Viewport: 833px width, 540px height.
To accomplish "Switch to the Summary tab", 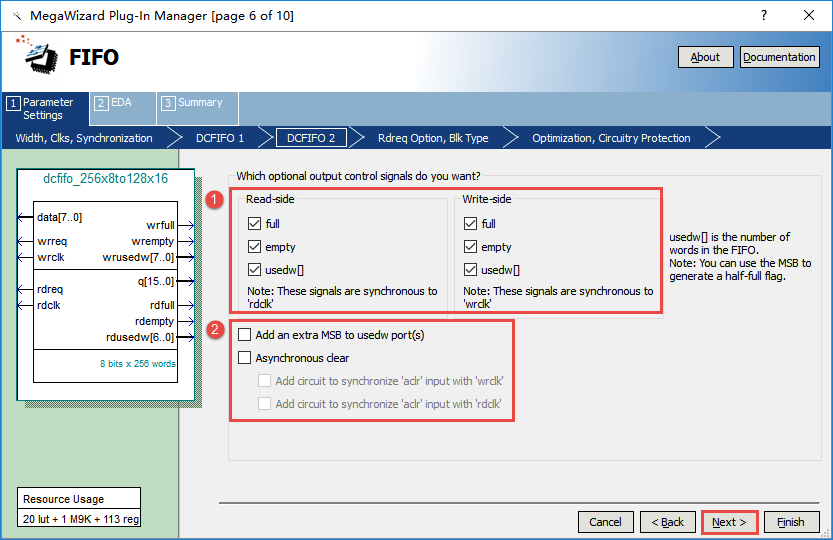I will pyautogui.click(x=198, y=108).
